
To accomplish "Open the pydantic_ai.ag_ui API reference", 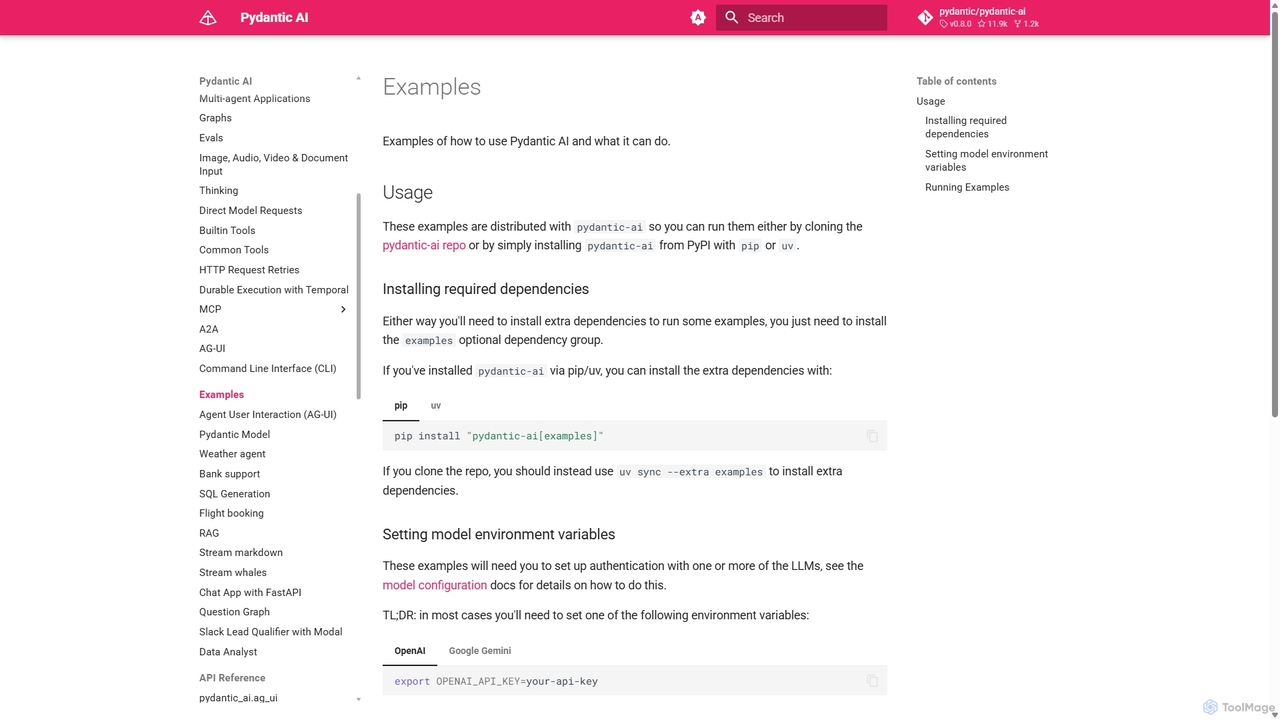I will click(x=238, y=698).
